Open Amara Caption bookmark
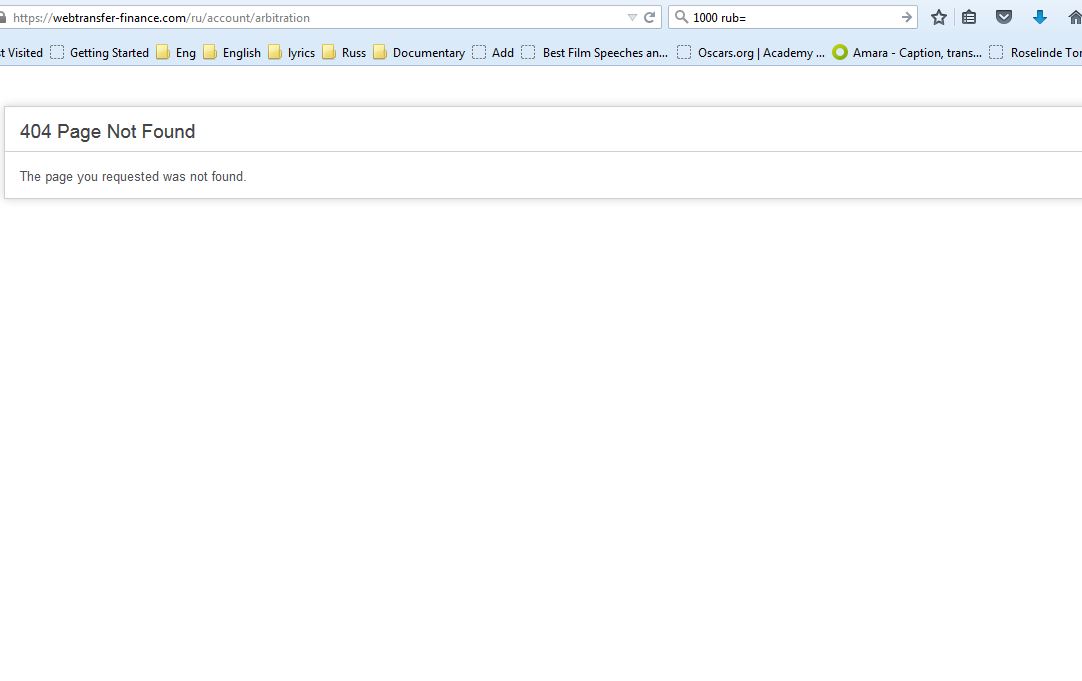This screenshot has height=681, width=1082. [x=907, y=52]
